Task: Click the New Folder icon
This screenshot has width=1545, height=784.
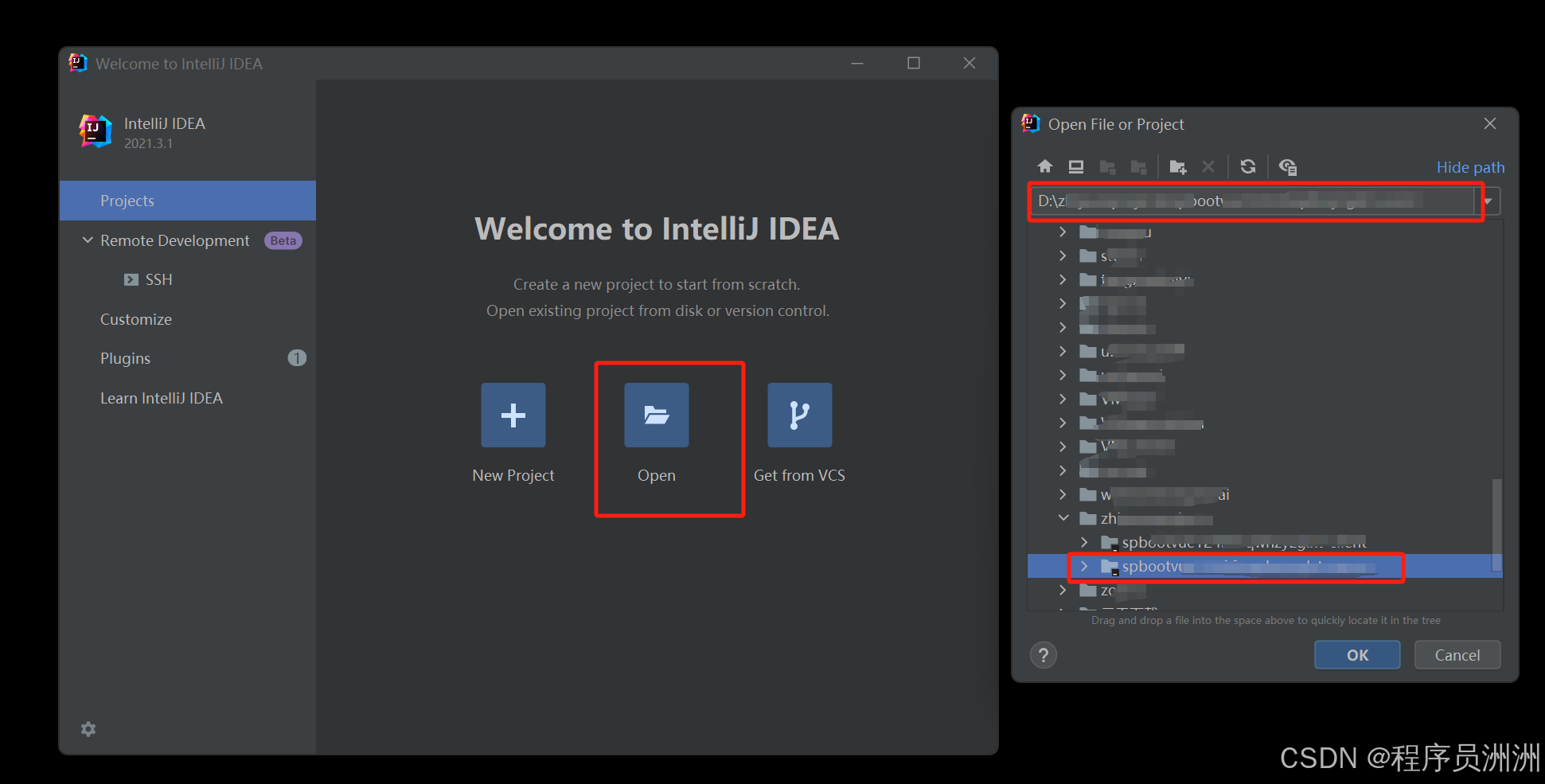Action: tap(1178, 166)
